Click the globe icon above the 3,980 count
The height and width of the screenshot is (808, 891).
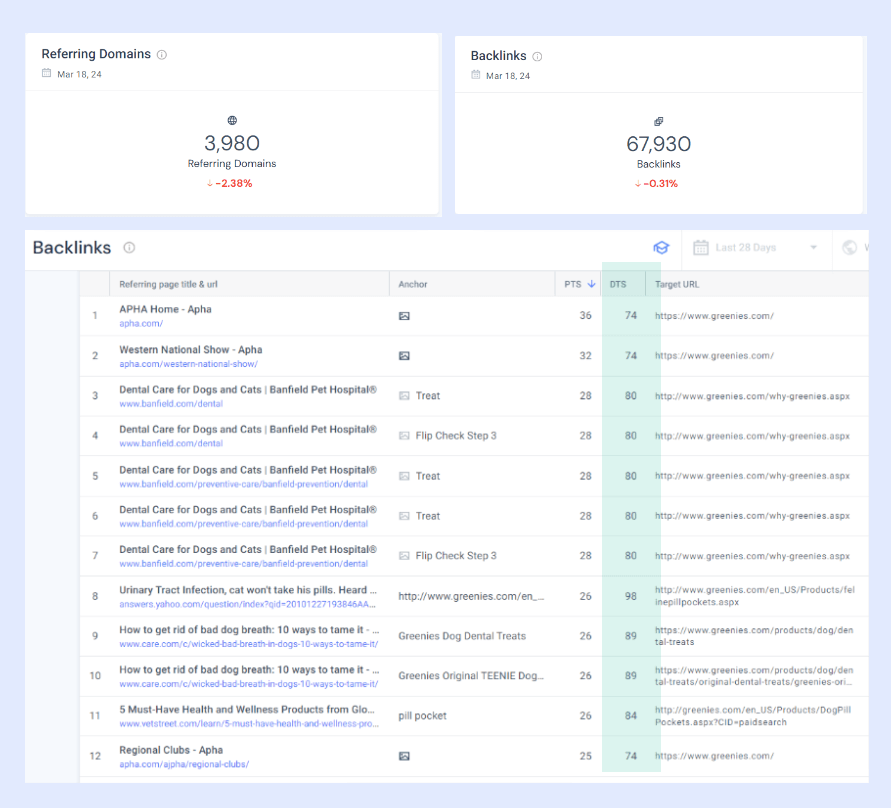pyautogui.click(x=232, y=120)
